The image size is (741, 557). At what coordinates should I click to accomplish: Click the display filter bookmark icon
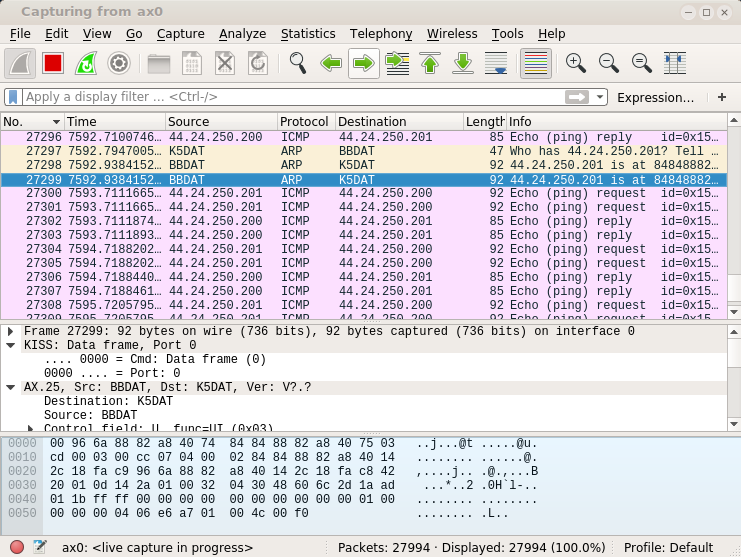click(13, 97)
